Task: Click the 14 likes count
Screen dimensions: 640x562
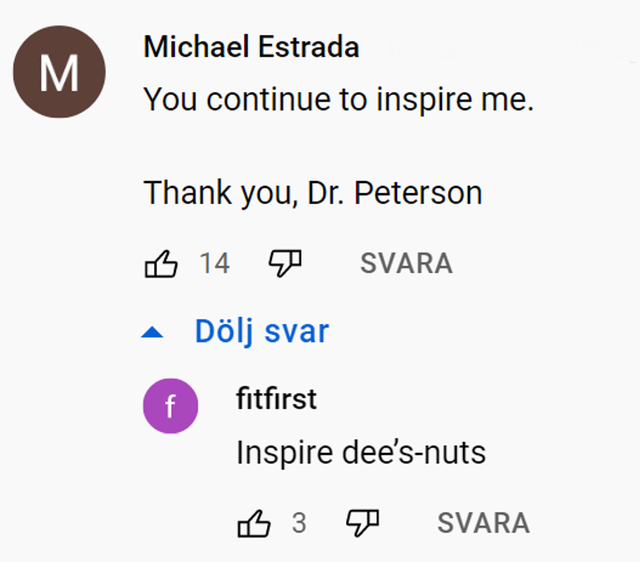Action: (x=215, y=264)
